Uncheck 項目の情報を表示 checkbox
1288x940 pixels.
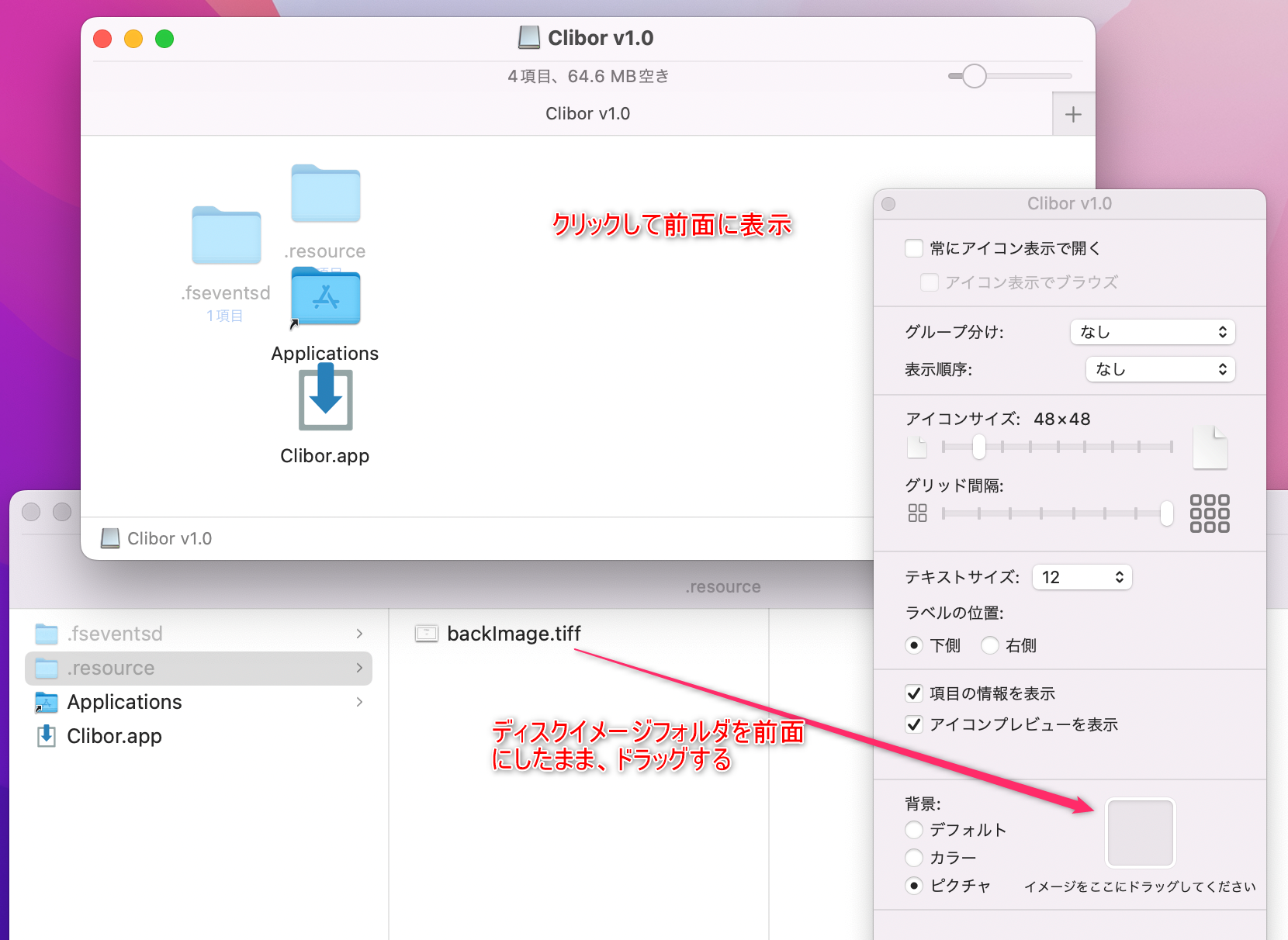(914, 693)
